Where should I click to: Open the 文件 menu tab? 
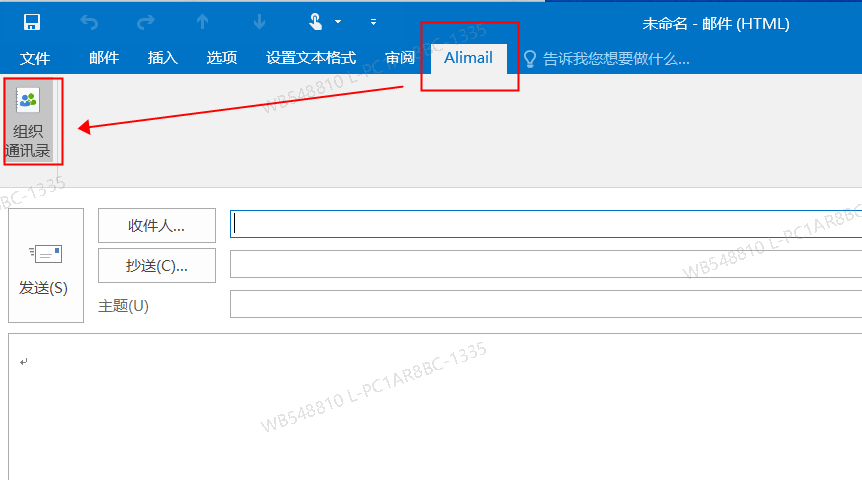pos(35,58)
